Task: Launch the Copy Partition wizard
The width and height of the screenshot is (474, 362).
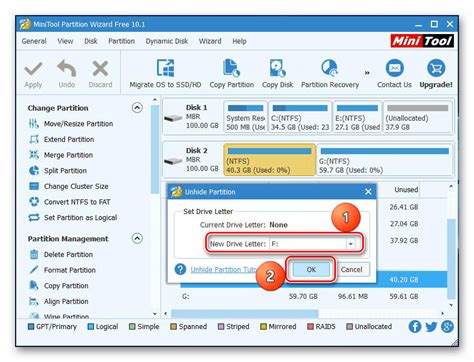Action: [x=232, y=74]
